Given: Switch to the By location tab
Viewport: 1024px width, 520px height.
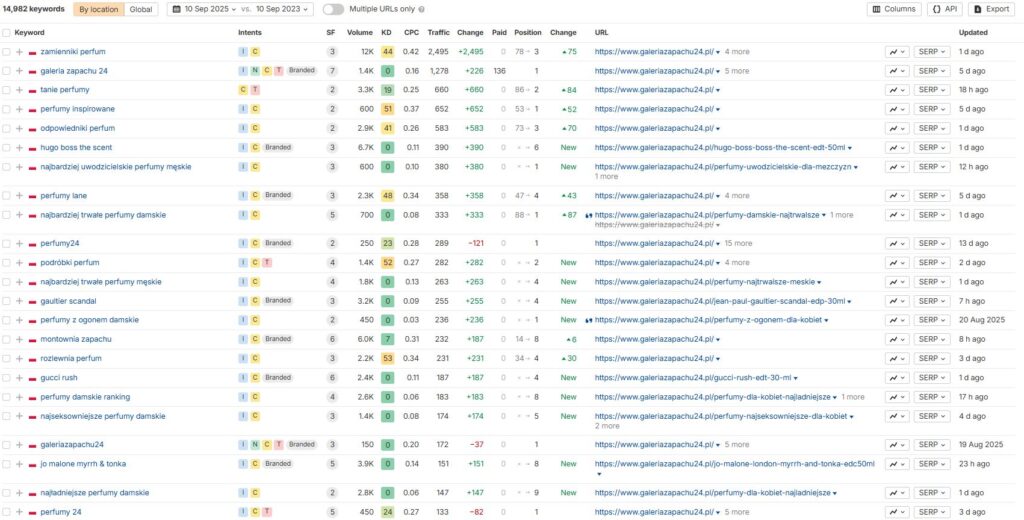Looking at the screenshot, I should tap(99, 10).
